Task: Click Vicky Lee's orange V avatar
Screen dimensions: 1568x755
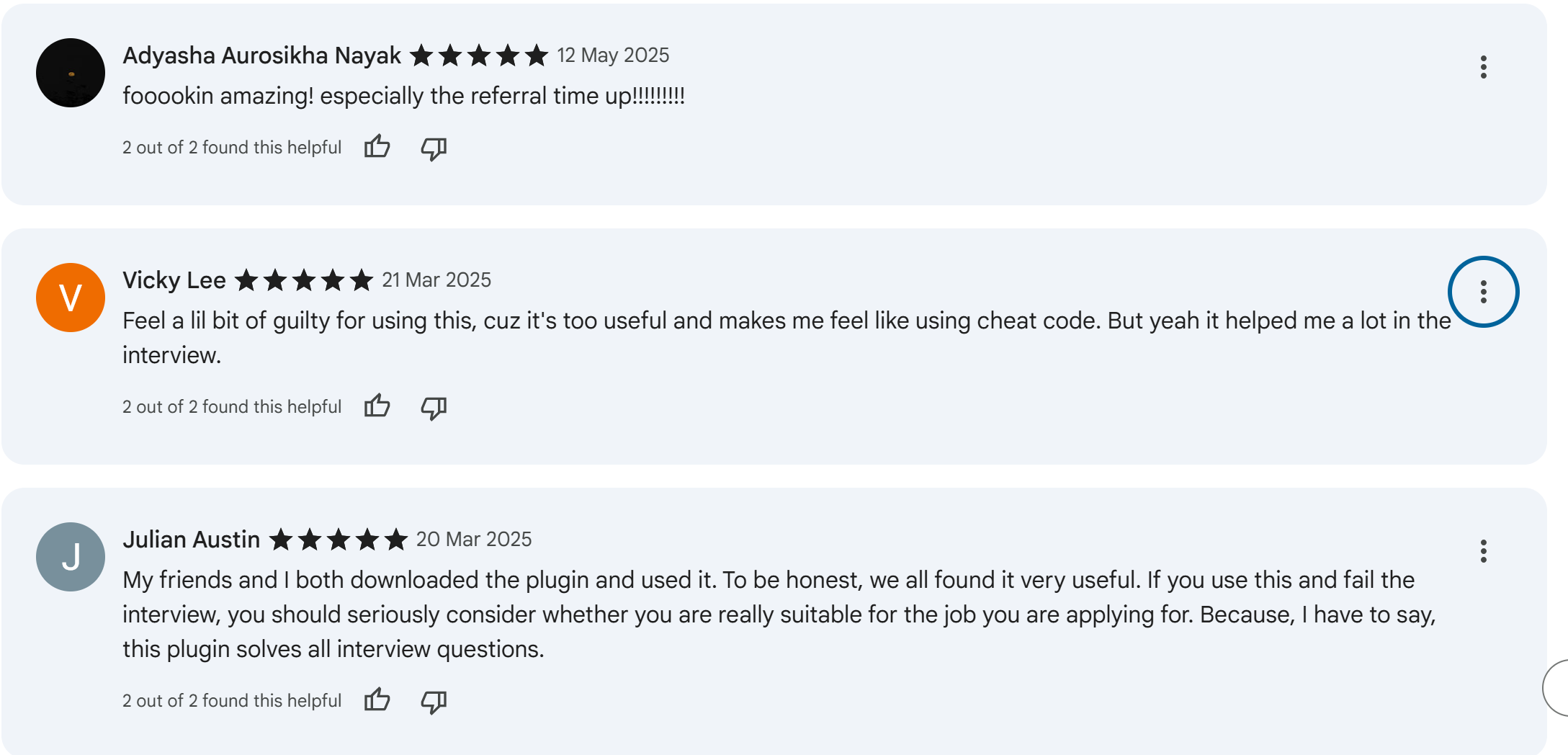Action: pyautogui.click(x=71, y=298)
